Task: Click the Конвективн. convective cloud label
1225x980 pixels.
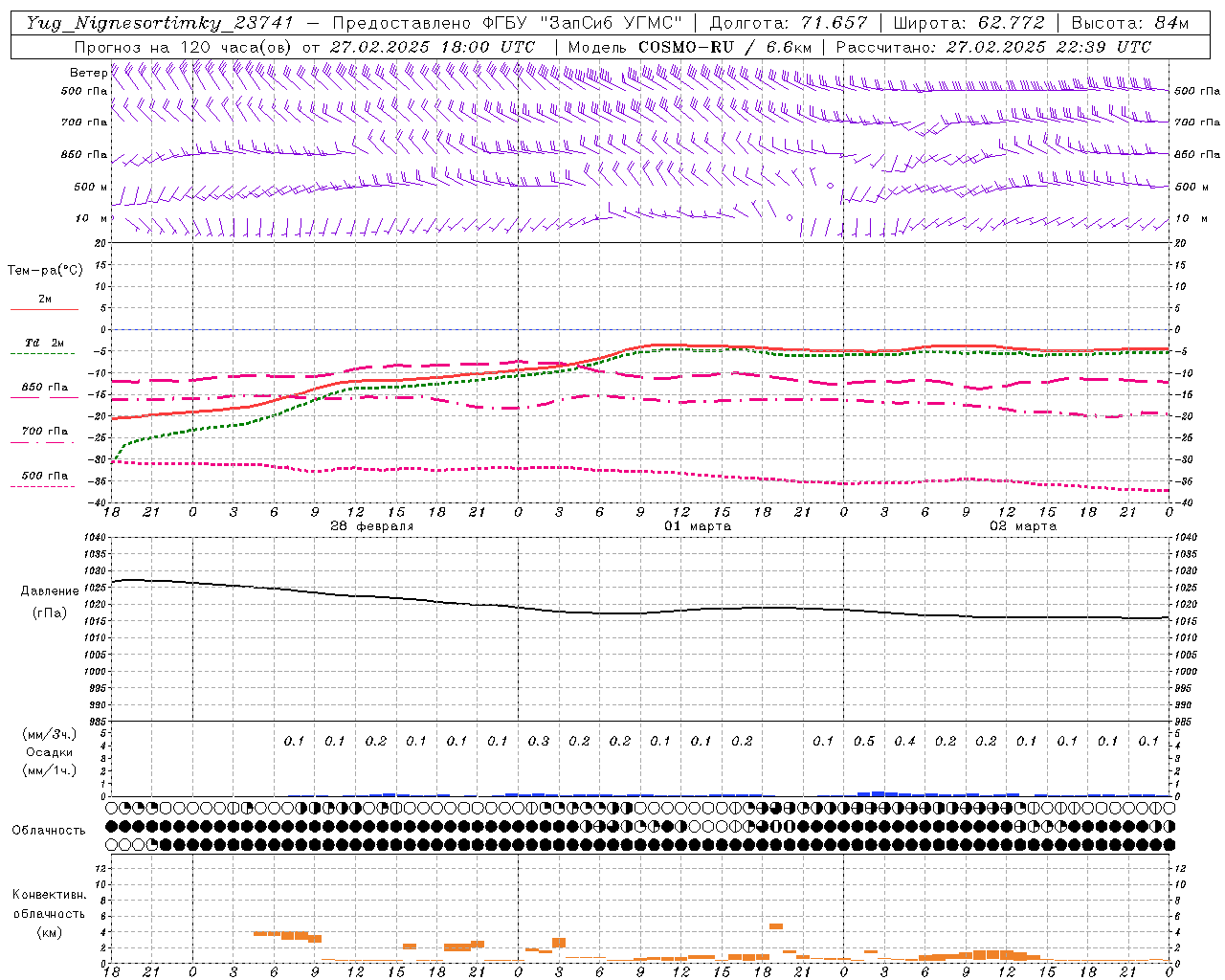Action: click(49, 895)
